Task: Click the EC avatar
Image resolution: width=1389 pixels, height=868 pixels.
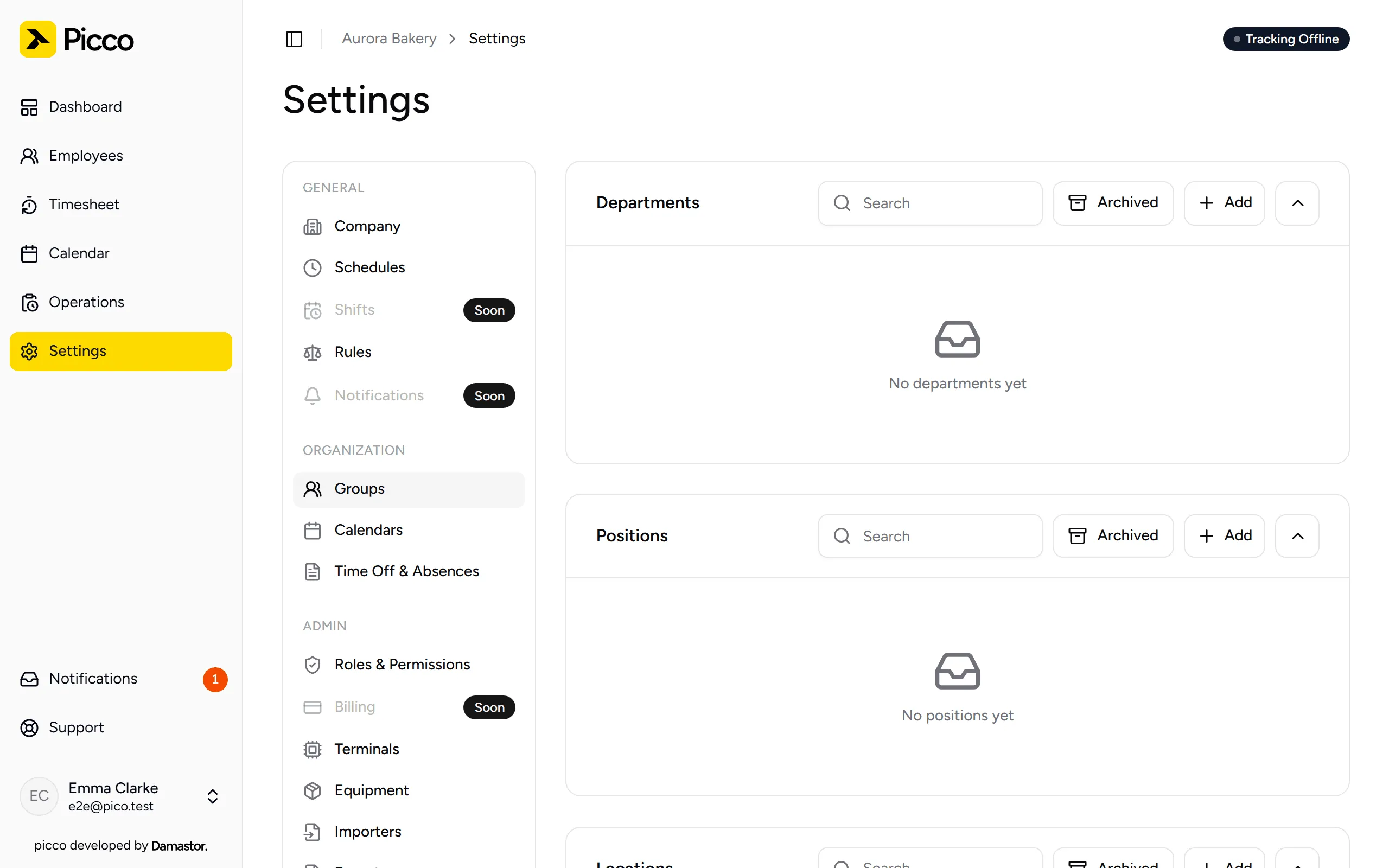Action: point(39,796)
